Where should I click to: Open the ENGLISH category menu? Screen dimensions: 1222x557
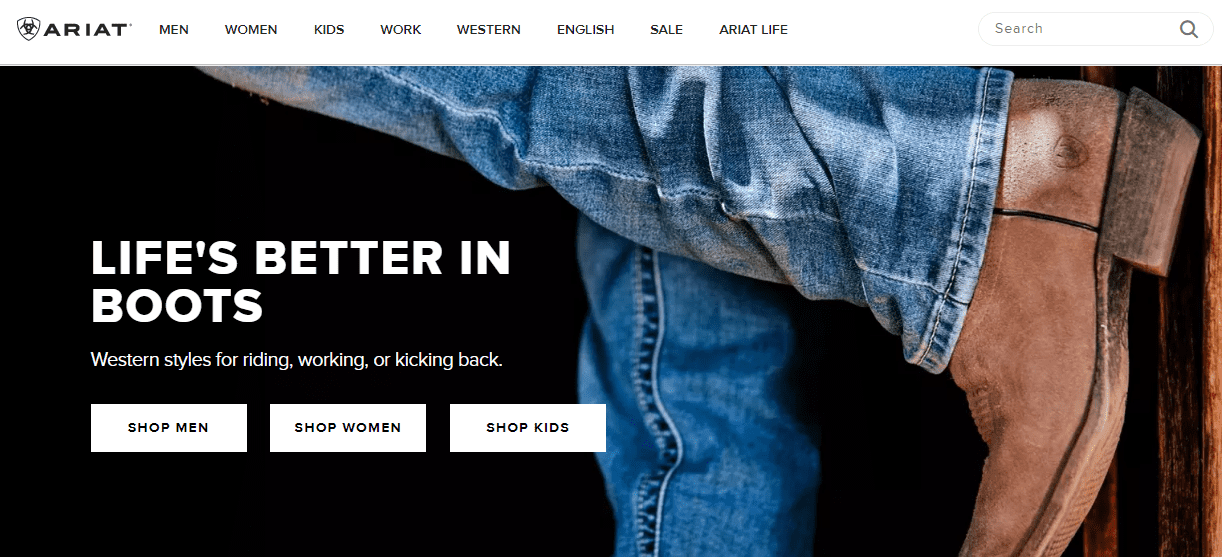point(586,30)
